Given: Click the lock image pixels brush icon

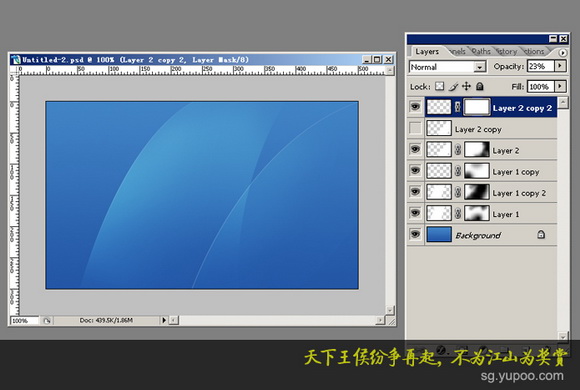Looking at the screenshot, I should 453,87.
